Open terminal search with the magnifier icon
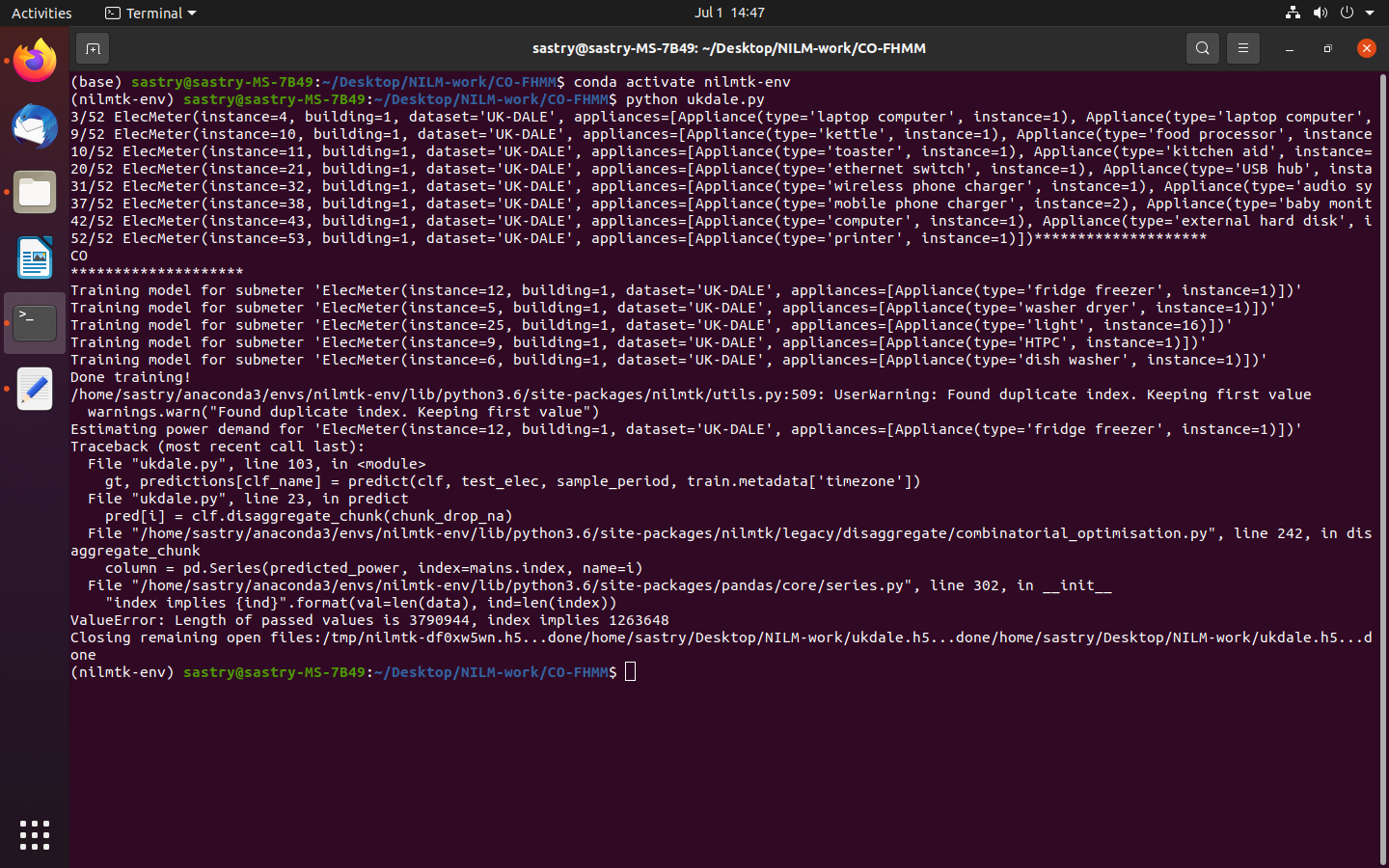The width and height of the screenshot is (1389, 868). coord(1202,47)
